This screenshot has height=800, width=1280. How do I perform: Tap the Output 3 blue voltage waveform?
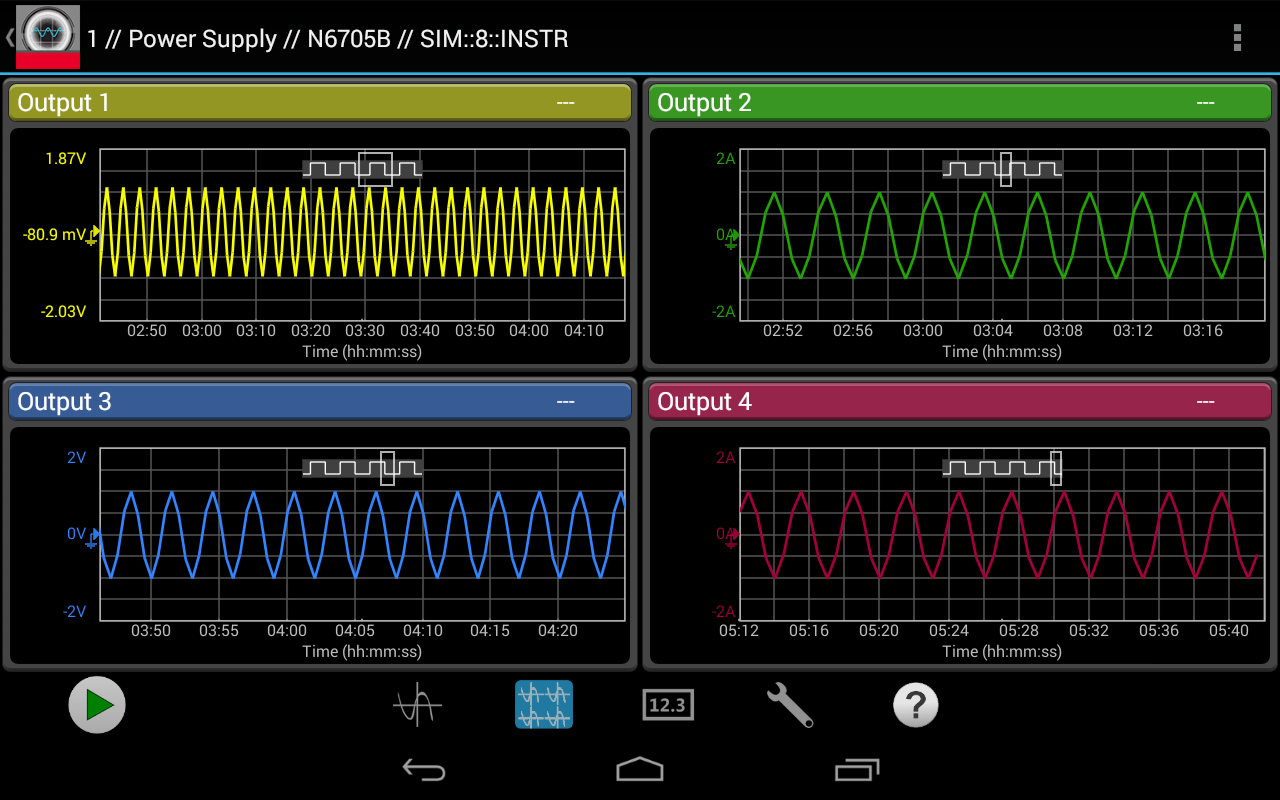(362, 534)
